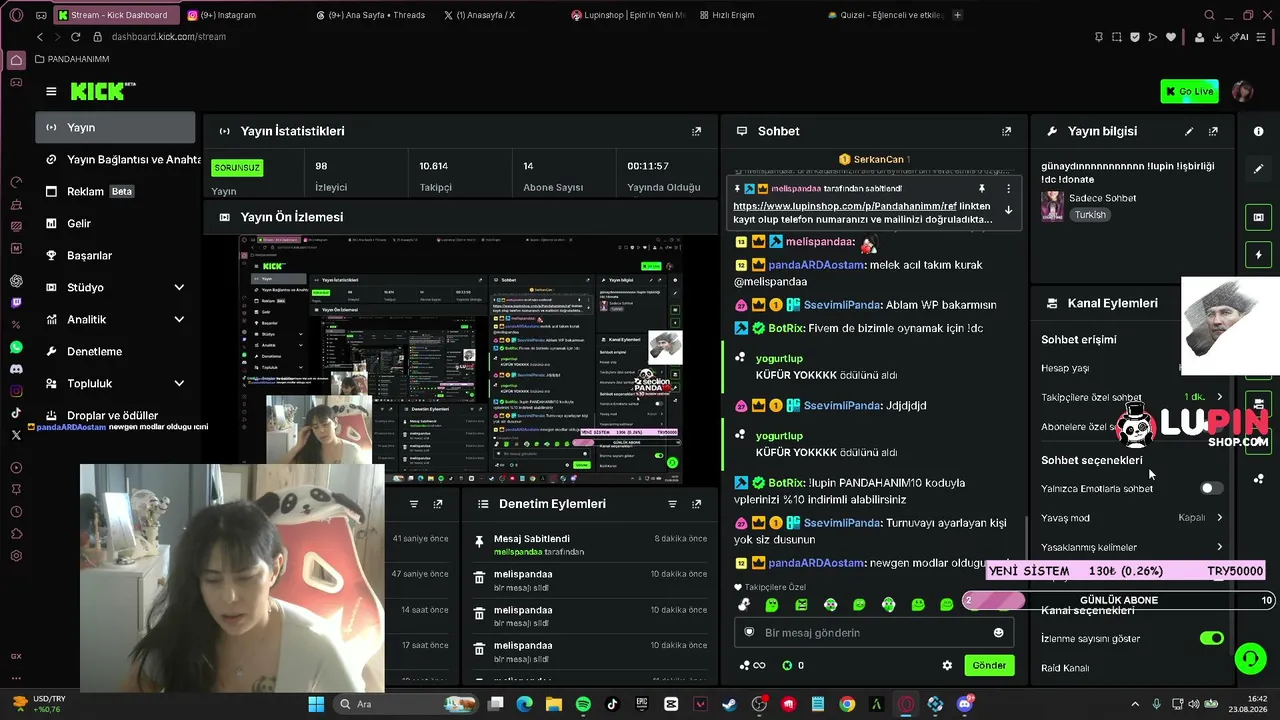
Task: Open TikTok in the browser sidebar
Action: 16,413
